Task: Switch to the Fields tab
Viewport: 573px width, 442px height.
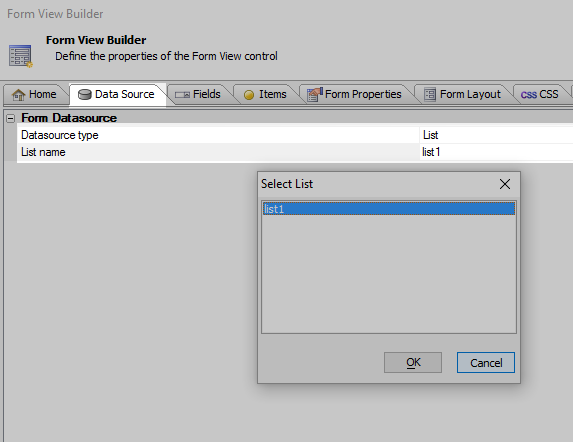Action: 198,95
